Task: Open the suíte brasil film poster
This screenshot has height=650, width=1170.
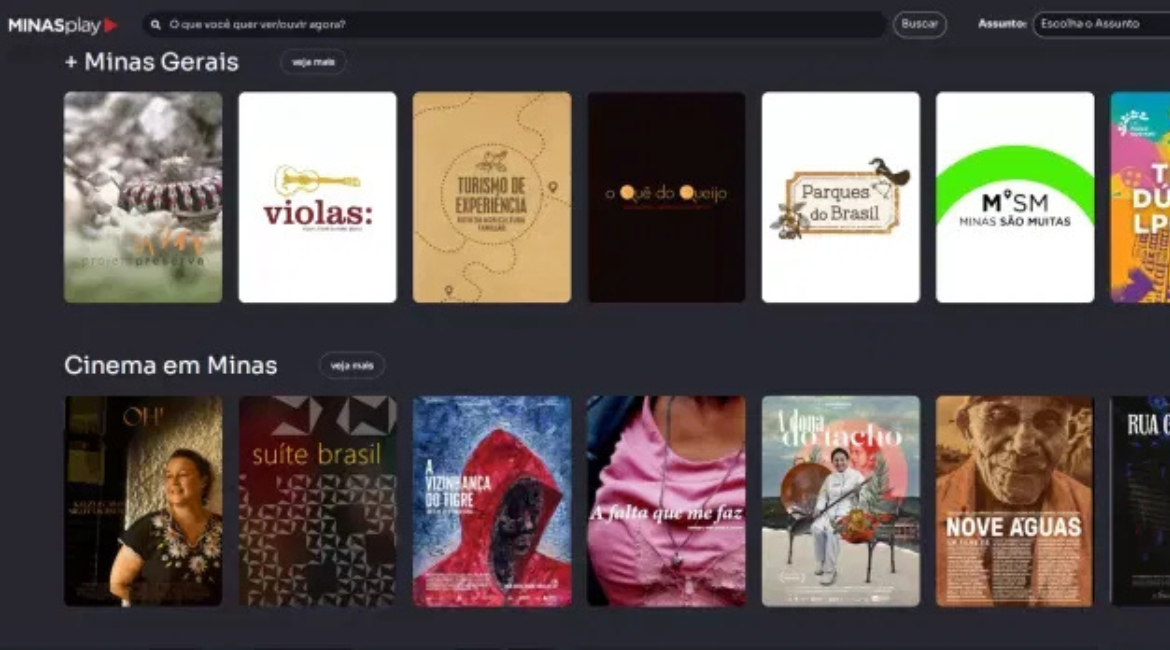Action: 317,501
